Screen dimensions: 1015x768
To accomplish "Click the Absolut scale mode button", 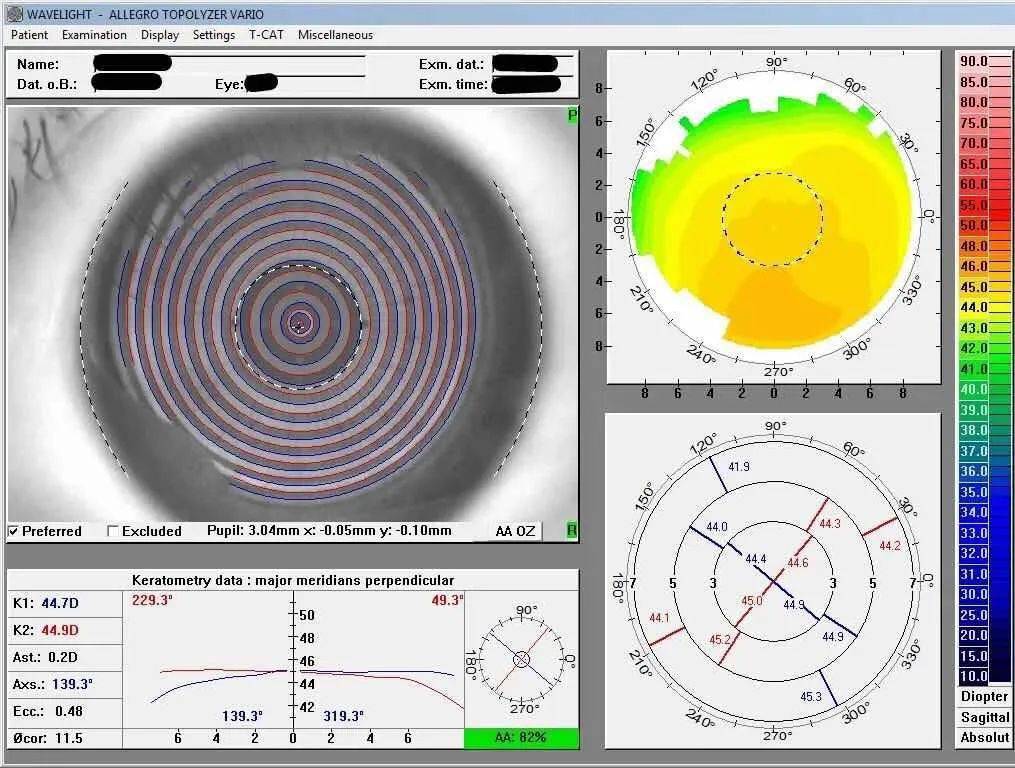I will [984, 738].
